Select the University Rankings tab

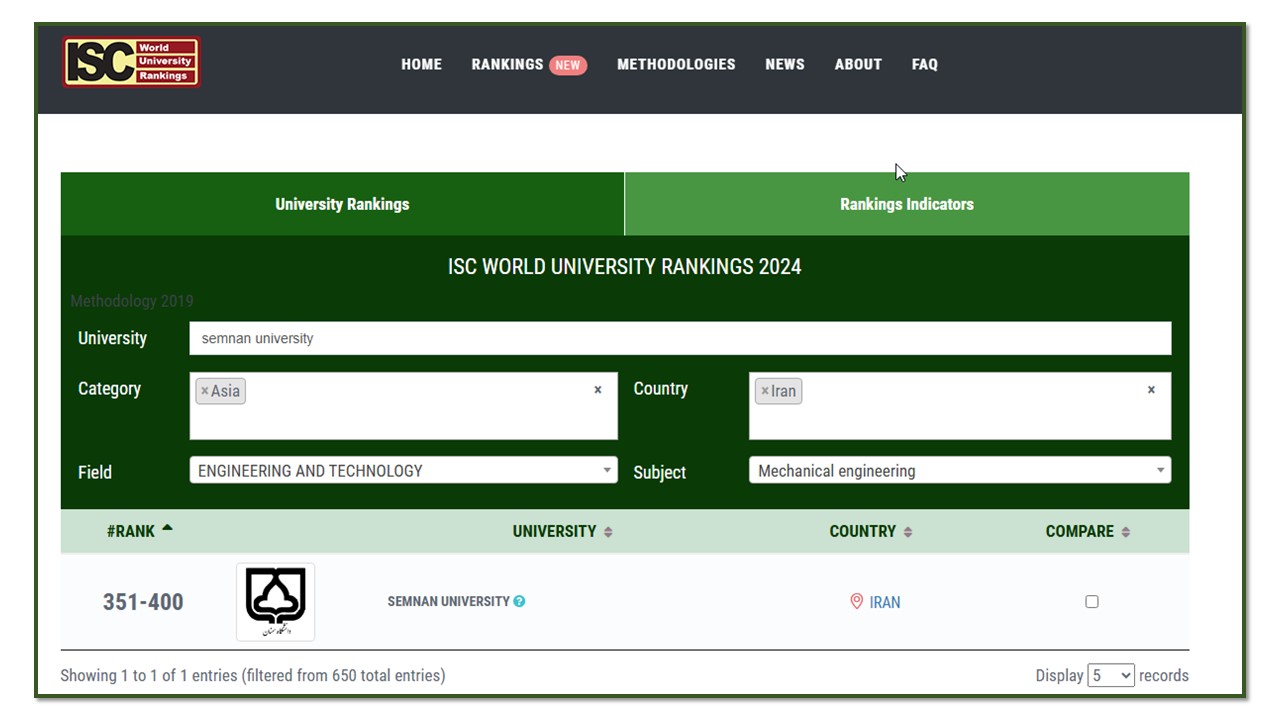pos(342,204)
